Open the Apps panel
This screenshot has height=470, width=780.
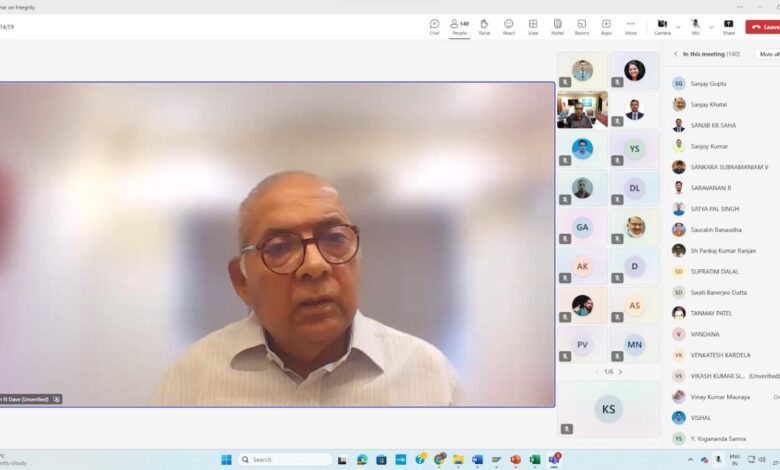tap(606, 25)
